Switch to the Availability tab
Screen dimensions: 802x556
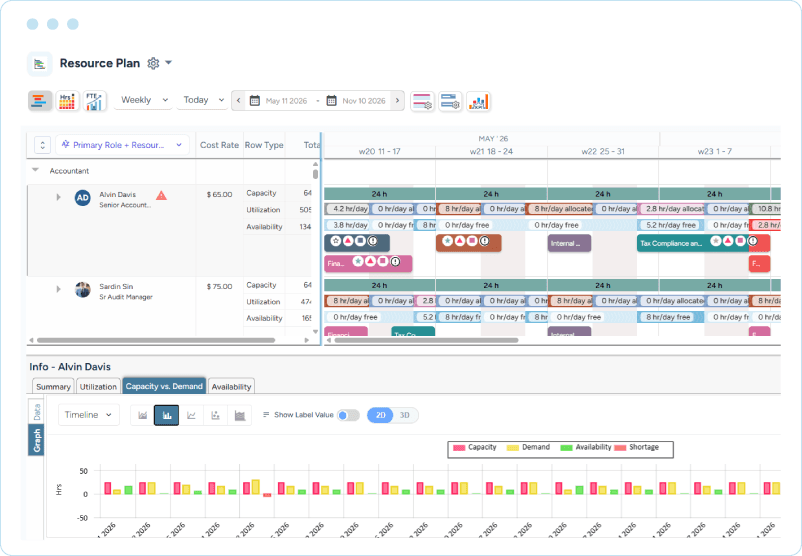click(x=232, y=387)
